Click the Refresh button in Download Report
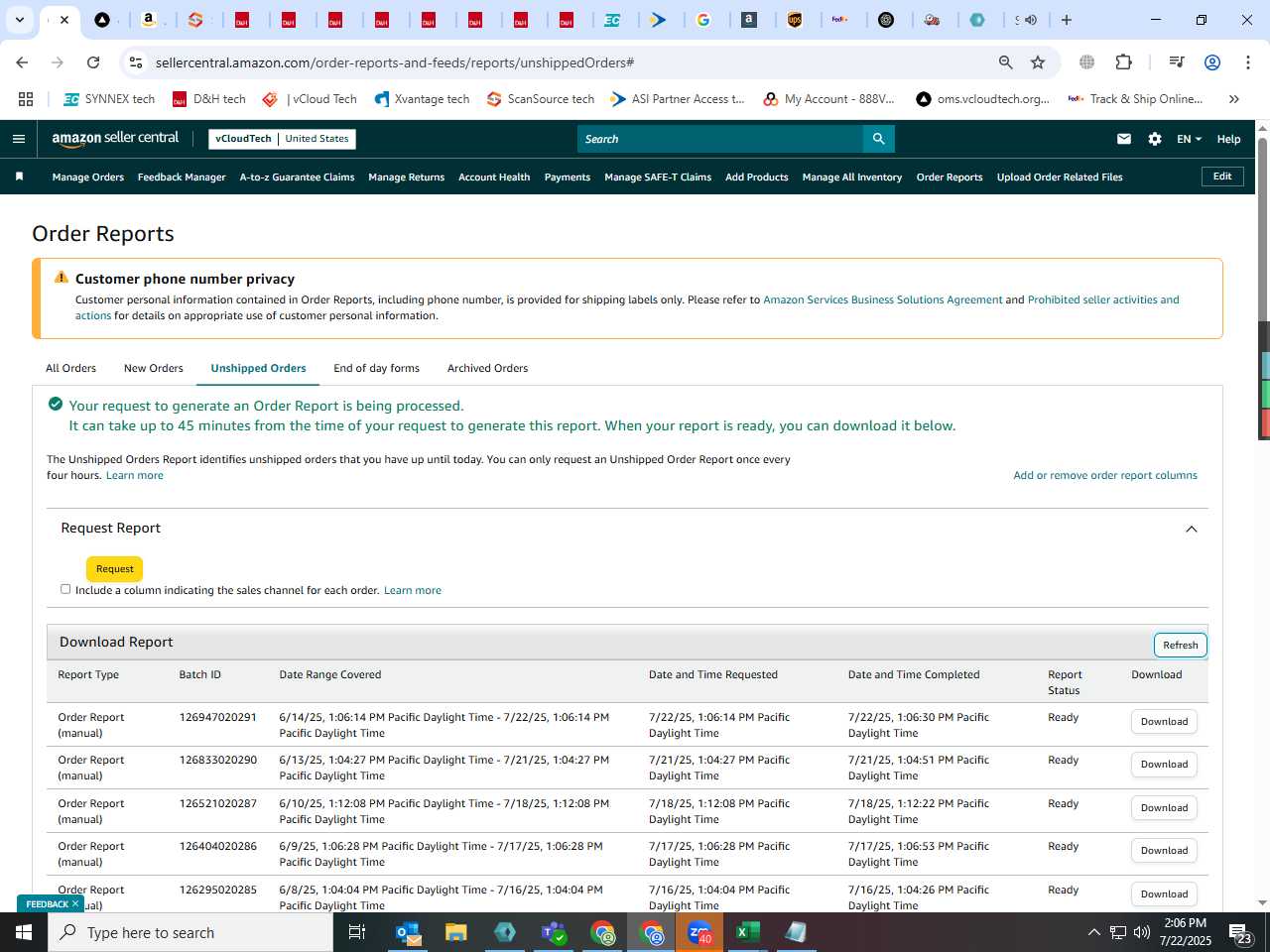The height and width of the screenshot is (952, 1270). click(x=1180, y=645)
